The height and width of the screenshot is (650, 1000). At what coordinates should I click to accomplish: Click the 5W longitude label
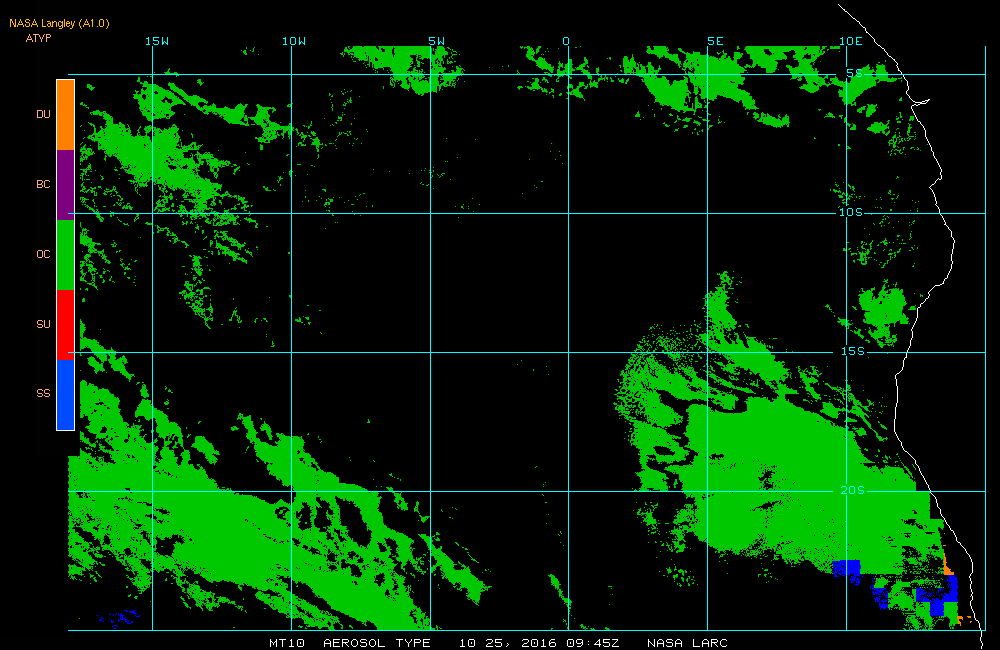pyautogui.click(x=437, y=41)
